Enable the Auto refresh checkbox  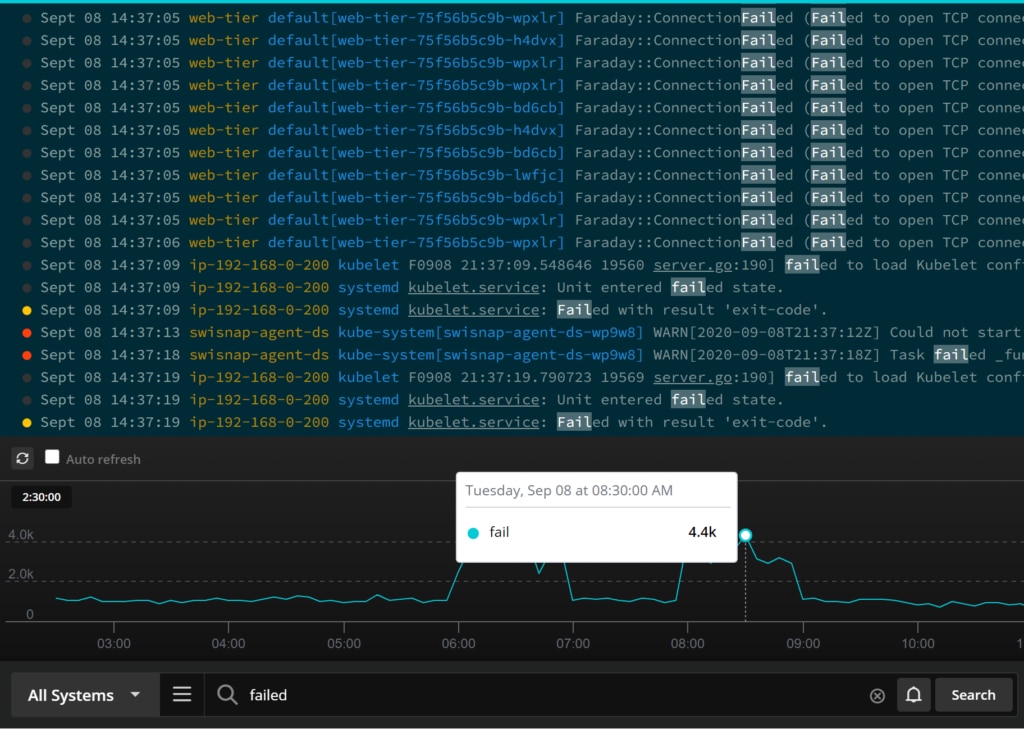point(52,457)
